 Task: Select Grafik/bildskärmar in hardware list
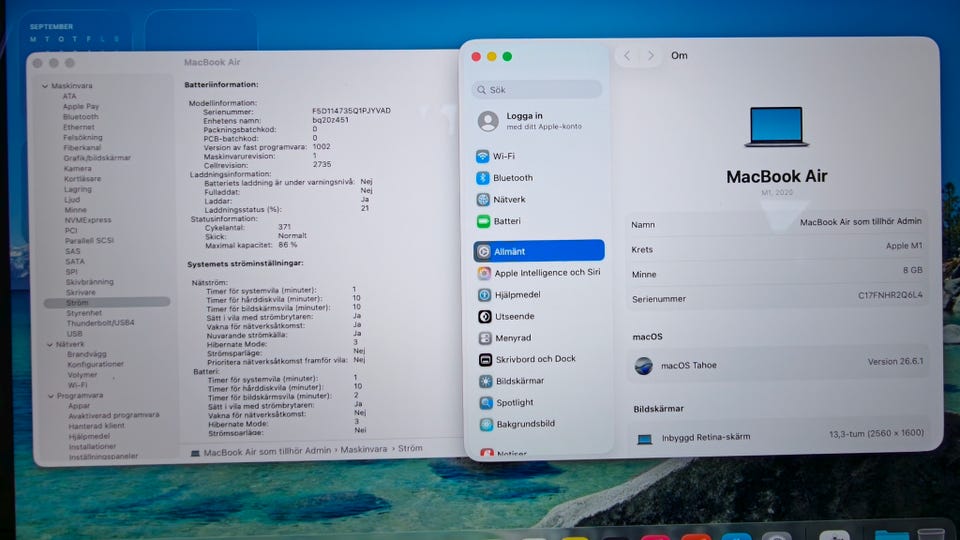point(97,158)
